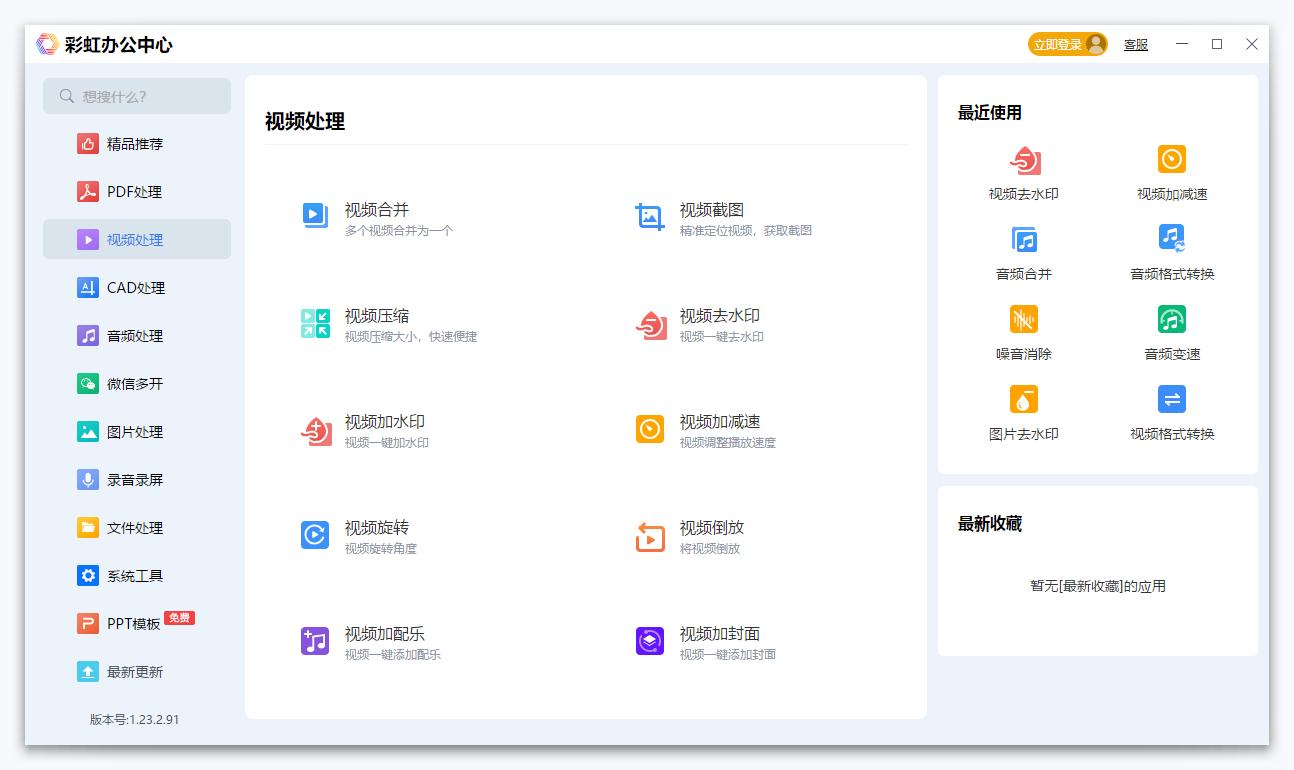Open the CAD处理 section

tap(136, 287)
